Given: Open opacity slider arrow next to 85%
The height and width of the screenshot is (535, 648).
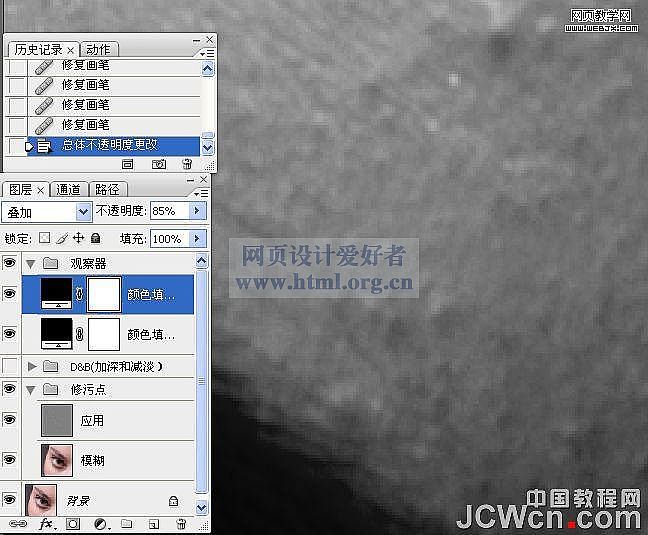Looking at the screenshot, I should (197, 211).
